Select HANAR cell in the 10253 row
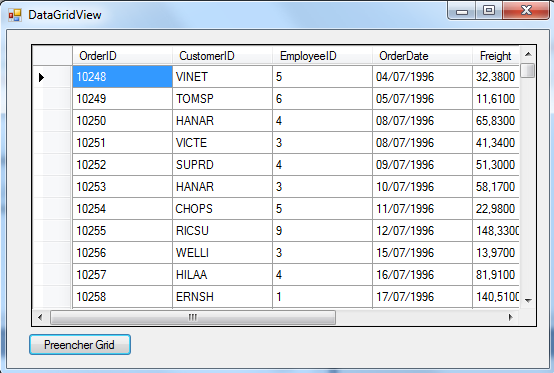554x373 pixels. [x=222, y=186]
